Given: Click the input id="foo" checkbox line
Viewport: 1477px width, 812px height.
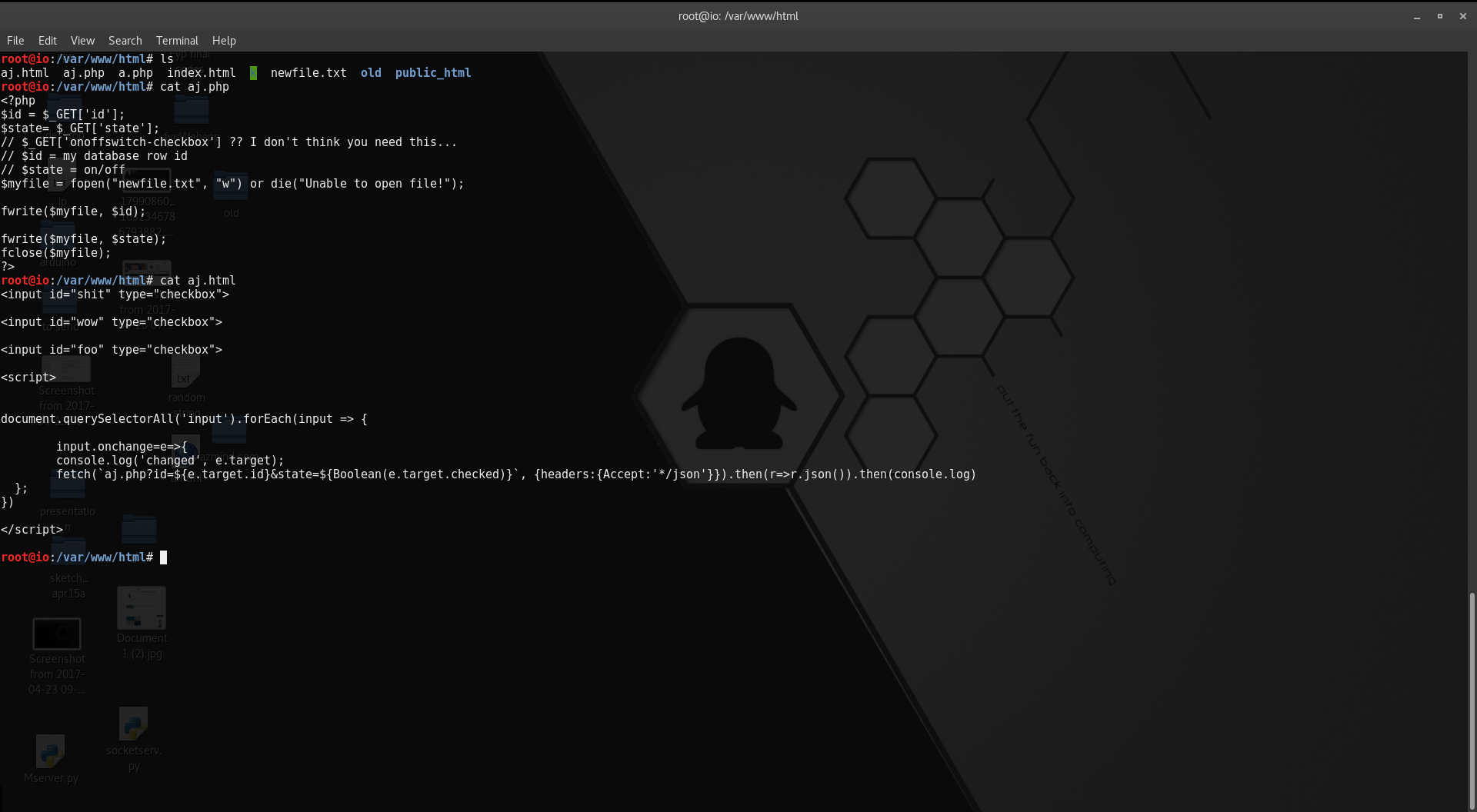Looking at the screenshot, I should point(112,350).
